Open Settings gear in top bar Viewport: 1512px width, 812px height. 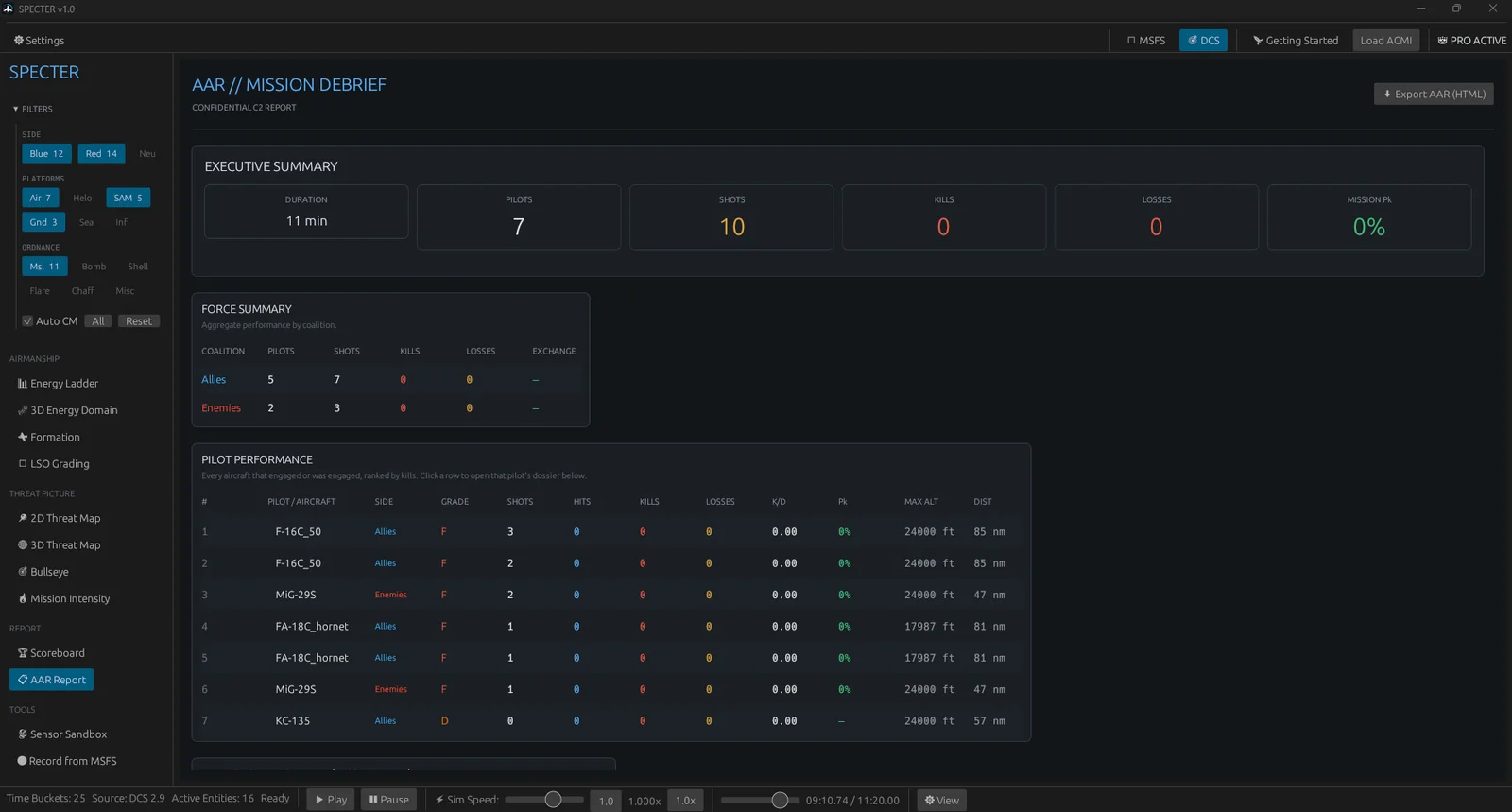[x=39, y=41]
